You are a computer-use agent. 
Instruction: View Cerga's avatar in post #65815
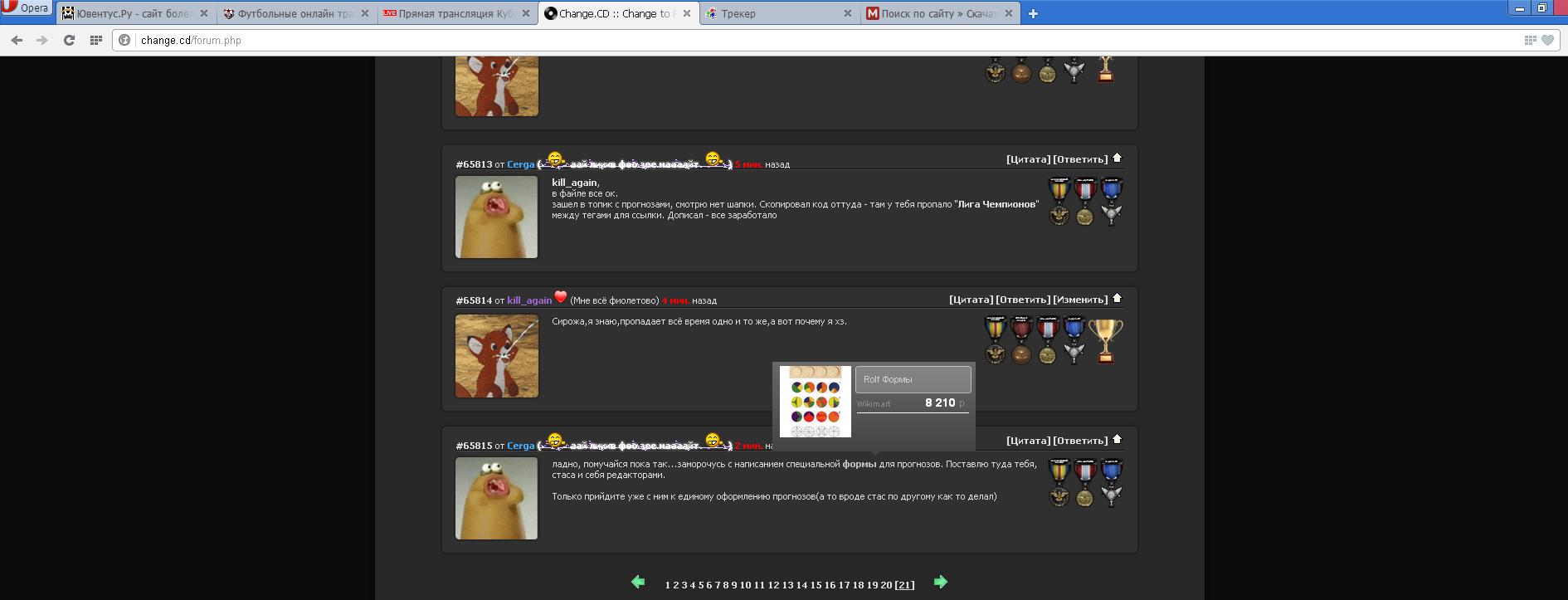(x=496, y=498)
